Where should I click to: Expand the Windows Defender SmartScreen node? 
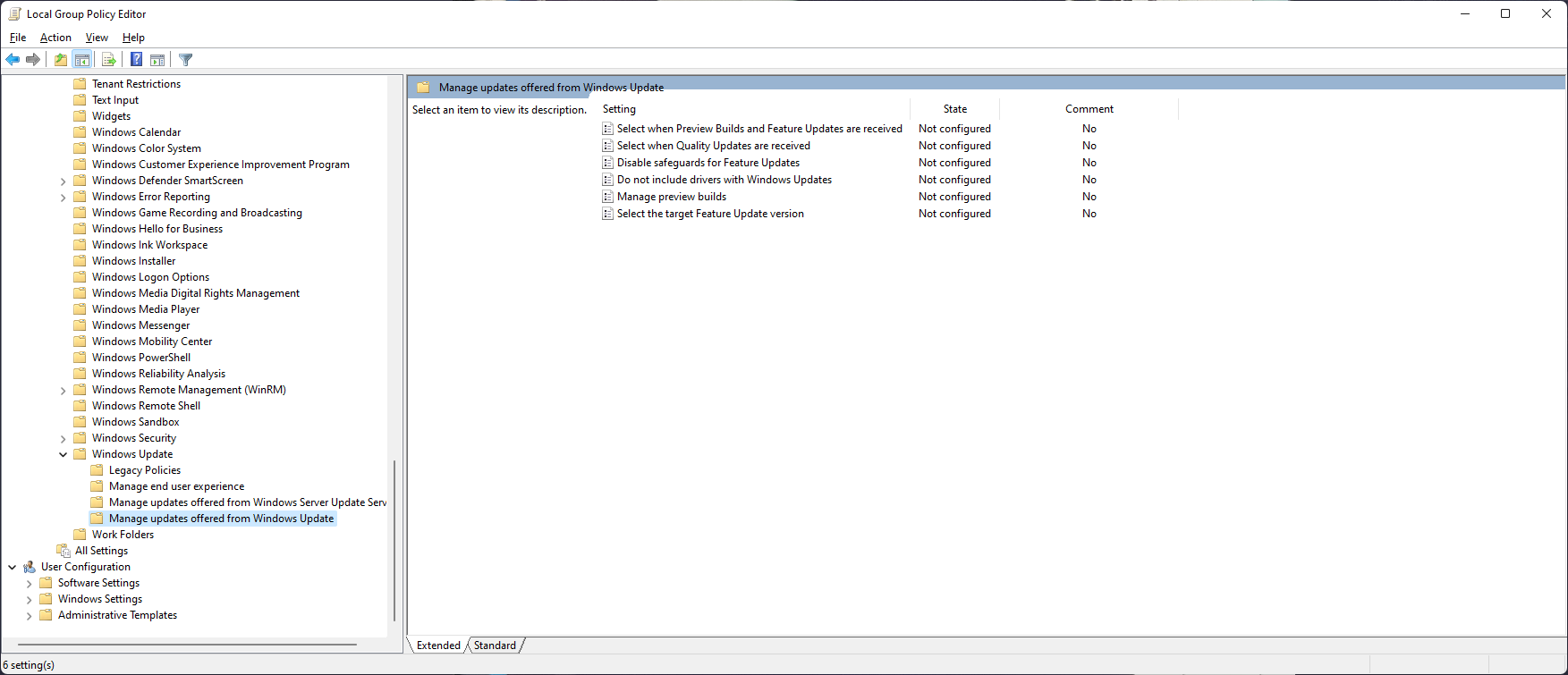(x=63, y=181)
